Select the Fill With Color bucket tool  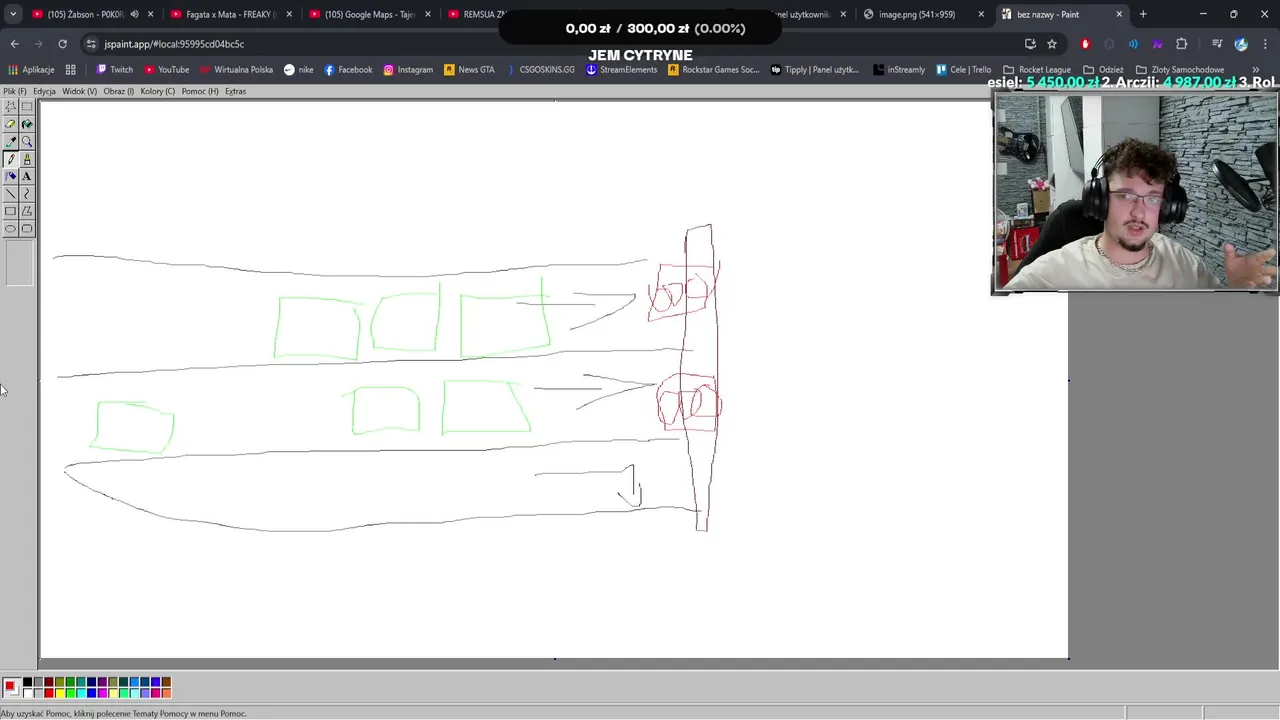coord(27,124)
